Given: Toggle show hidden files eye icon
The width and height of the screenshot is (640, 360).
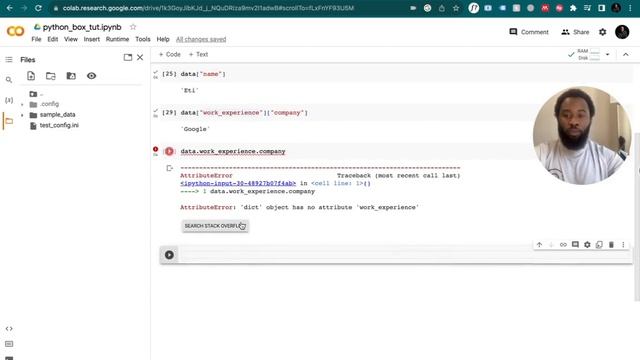Looking at the screenshot, I should pyautogui.click(x=91, y=76).
